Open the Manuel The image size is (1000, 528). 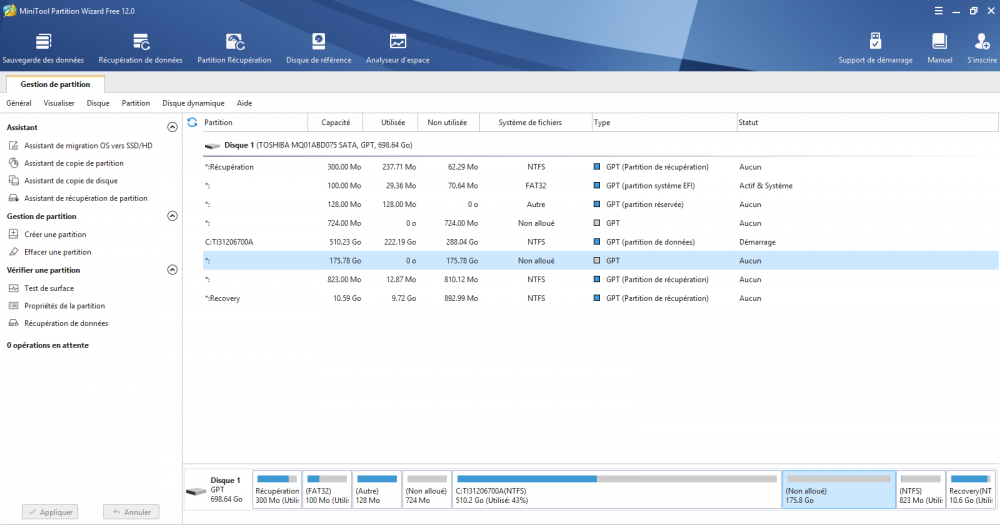(939, 48)
